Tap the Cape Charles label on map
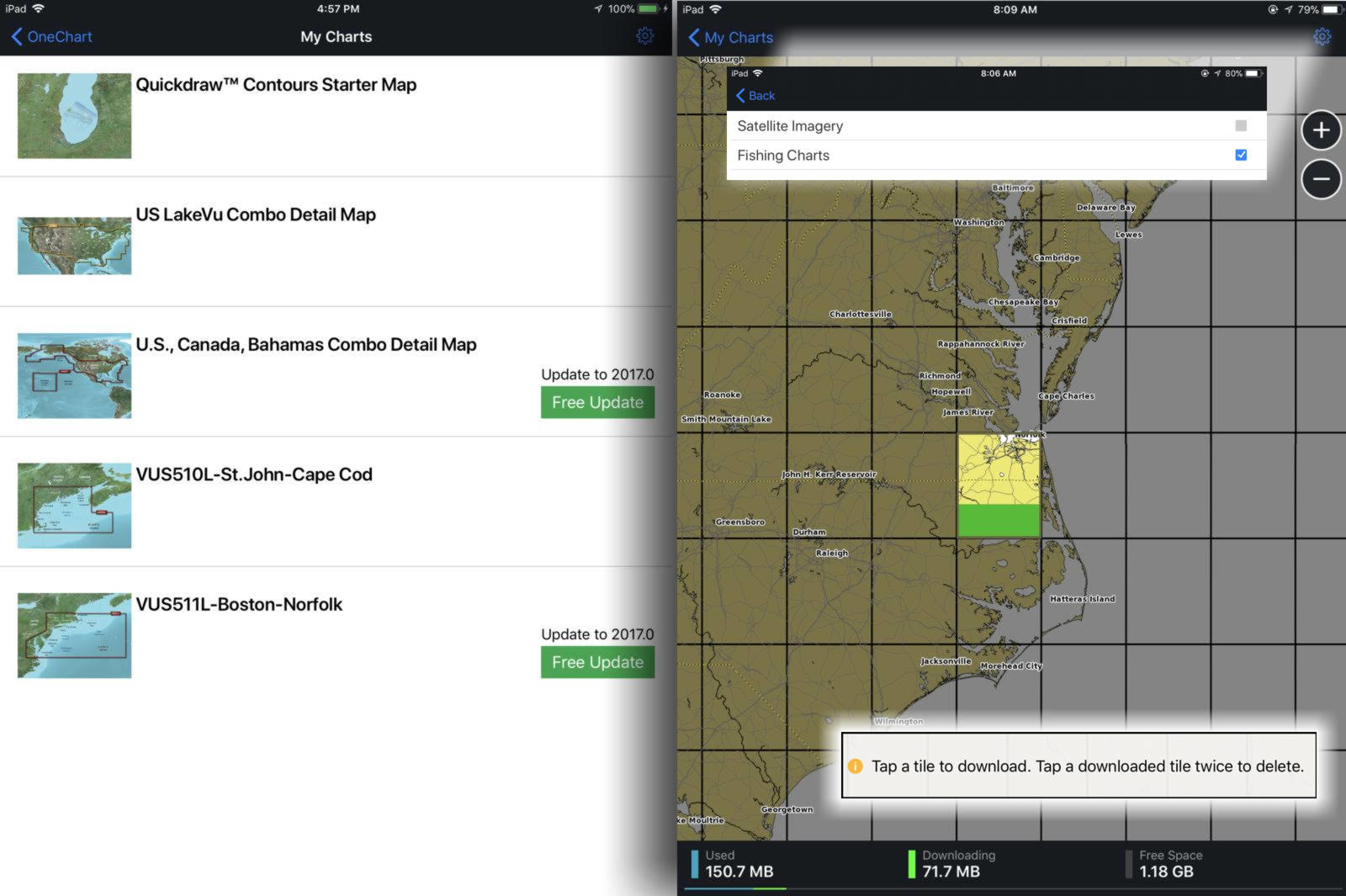 point(1066,395)
